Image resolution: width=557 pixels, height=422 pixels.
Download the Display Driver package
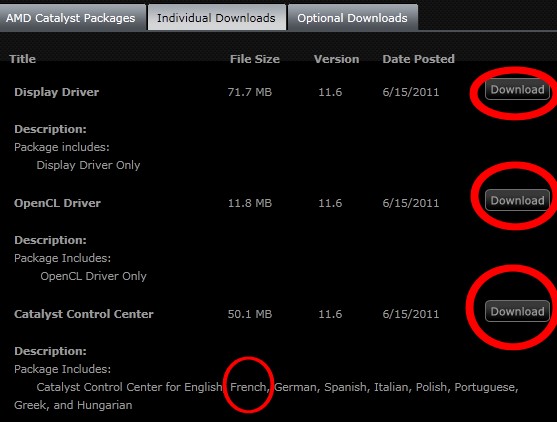pyautogui.click(x=517, y=90)
